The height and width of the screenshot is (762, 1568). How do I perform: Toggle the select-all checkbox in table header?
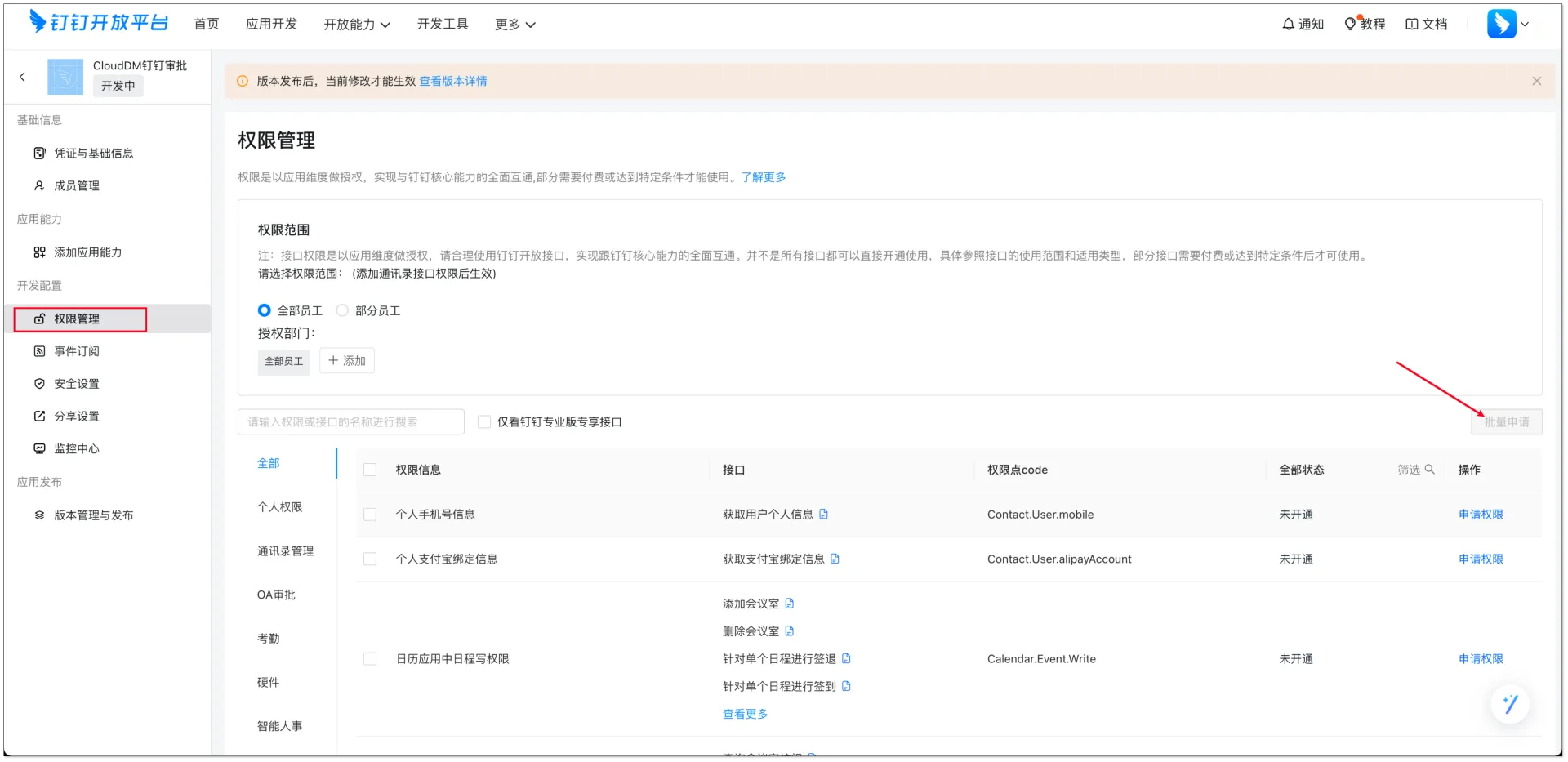tap(370, 470)
